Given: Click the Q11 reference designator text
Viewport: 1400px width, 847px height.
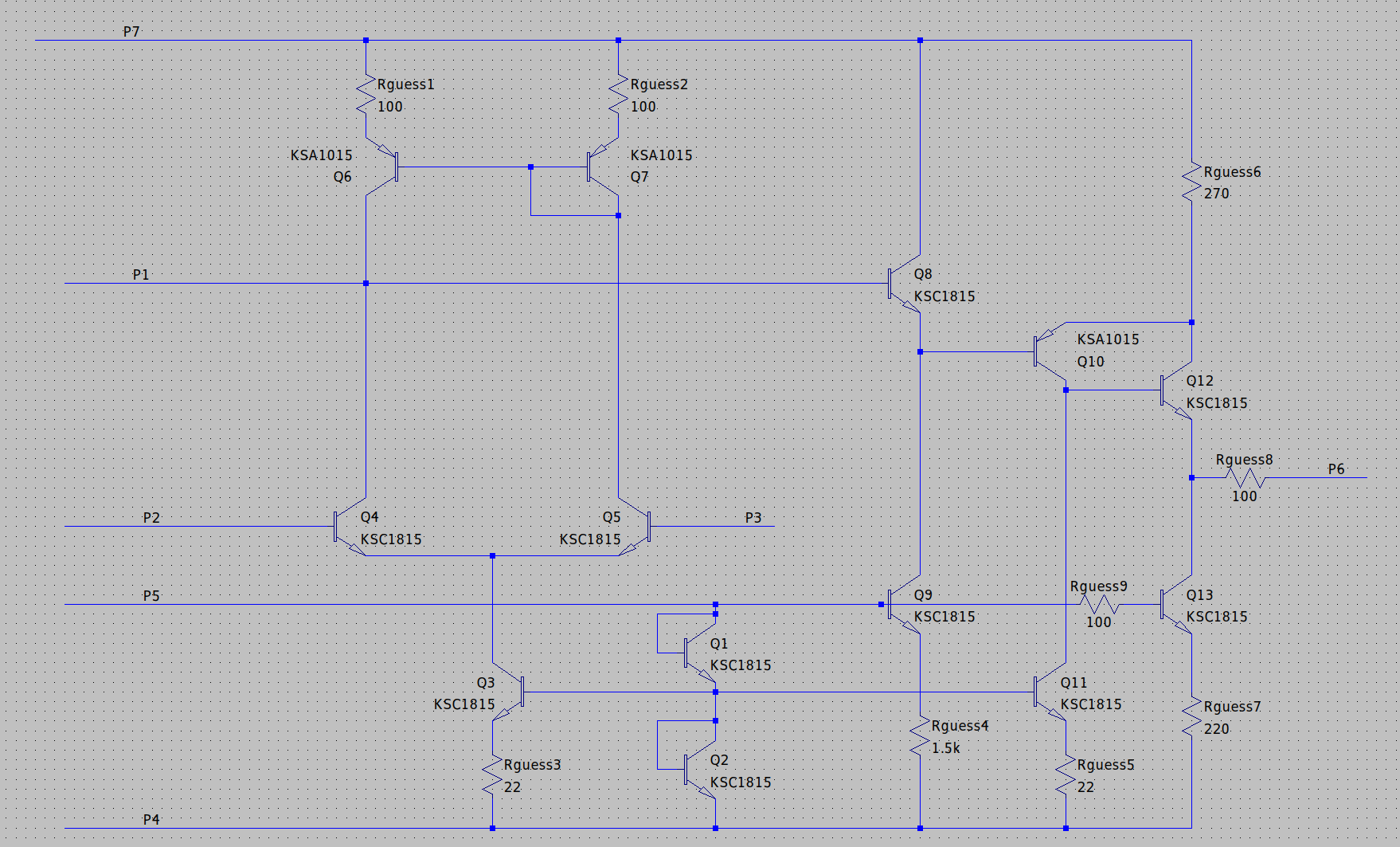Looking at the screenshot, I should (1073, 683).
